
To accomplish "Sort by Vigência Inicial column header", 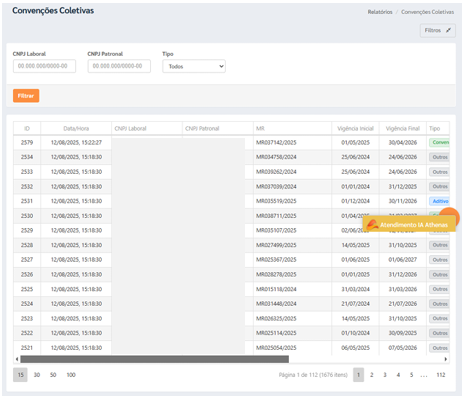I will 355,128.
